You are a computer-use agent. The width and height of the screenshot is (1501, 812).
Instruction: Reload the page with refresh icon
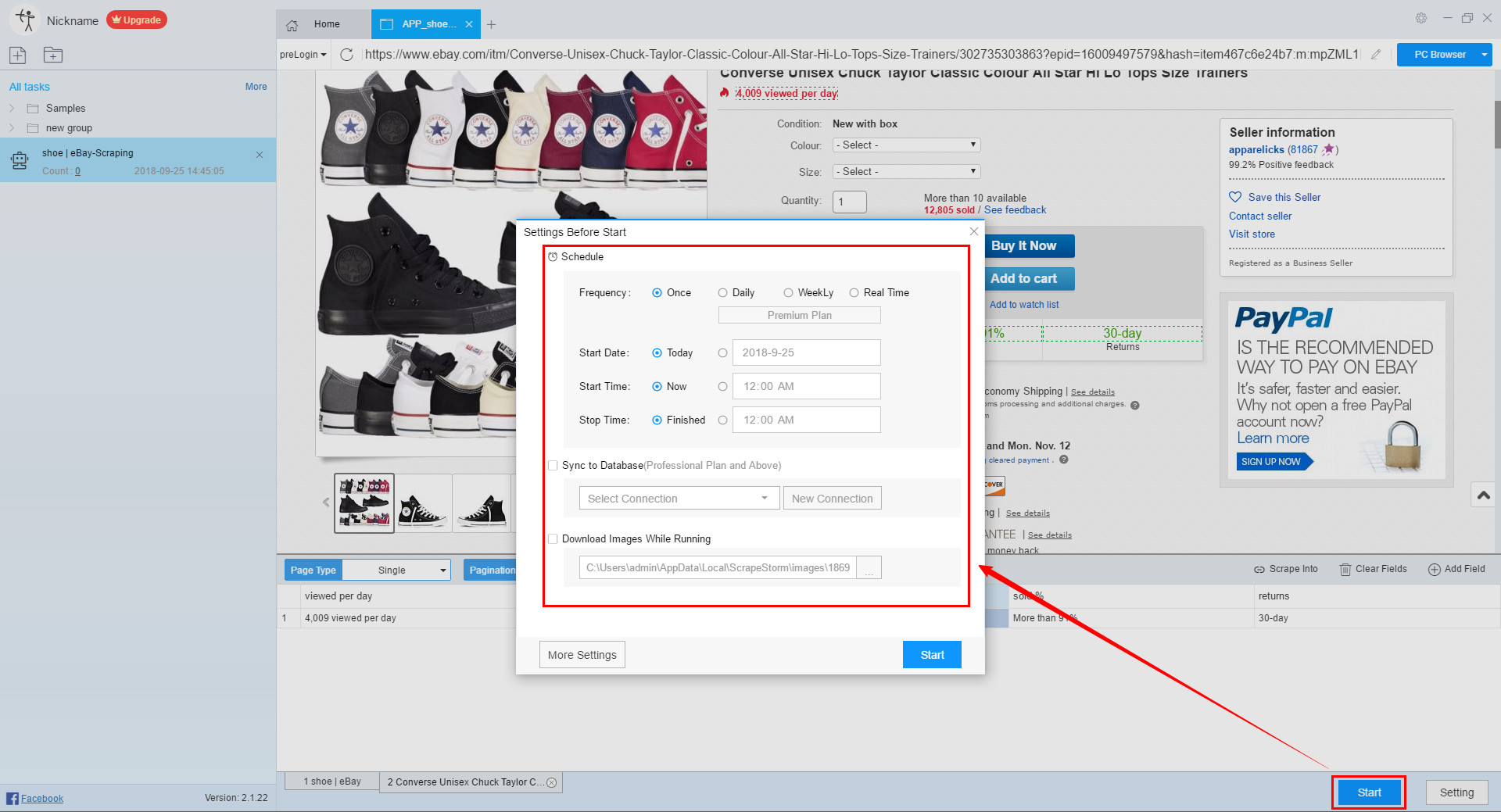[x=347, y=54]
